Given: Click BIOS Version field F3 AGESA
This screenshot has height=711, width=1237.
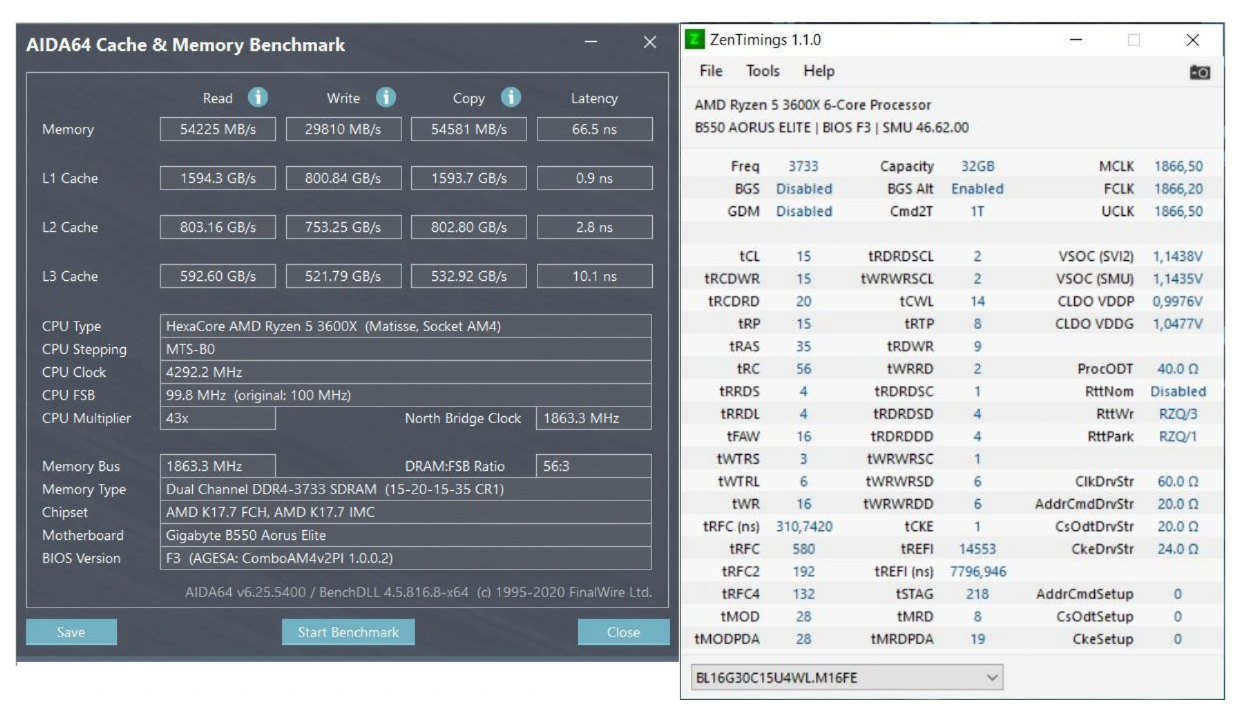Looking at the screenshot, I should point(406,558).
